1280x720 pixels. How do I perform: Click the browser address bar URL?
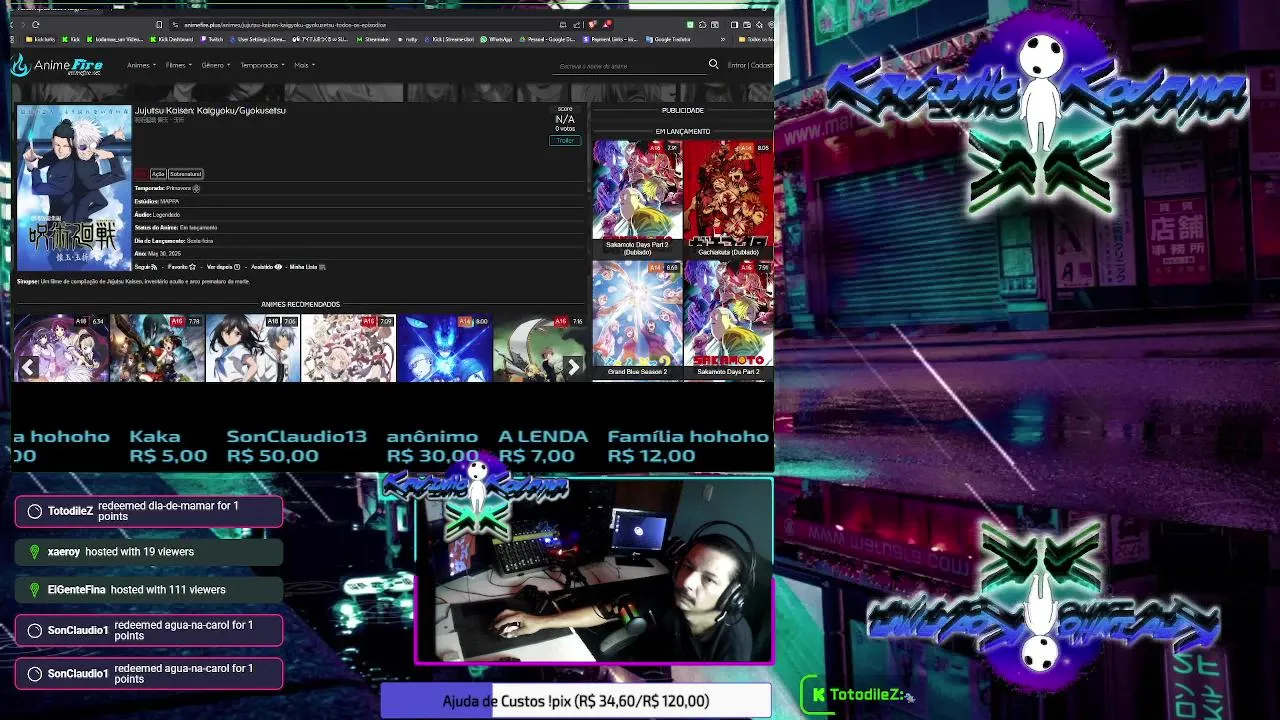pos(285,24)
